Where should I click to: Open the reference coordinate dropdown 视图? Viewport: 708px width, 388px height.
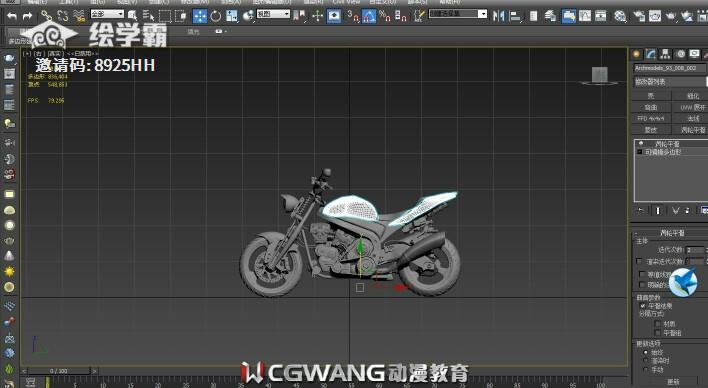(x=273, y=14)
